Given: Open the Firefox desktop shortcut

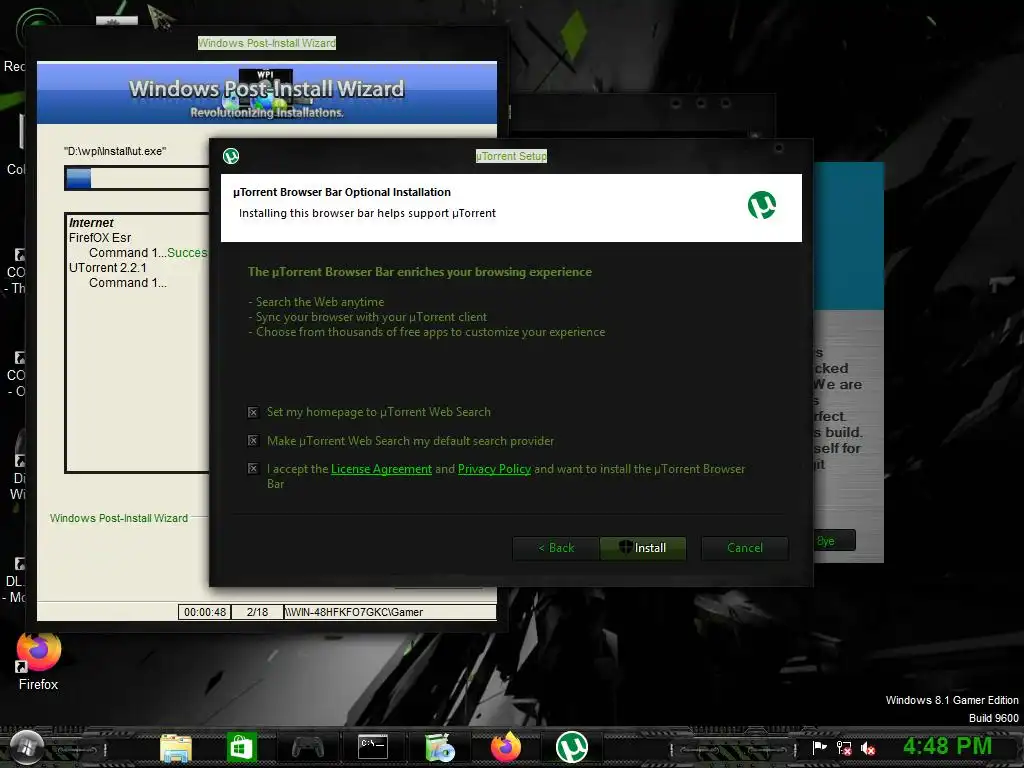Looking at the screenshot, I should click(x=39, y=661).
